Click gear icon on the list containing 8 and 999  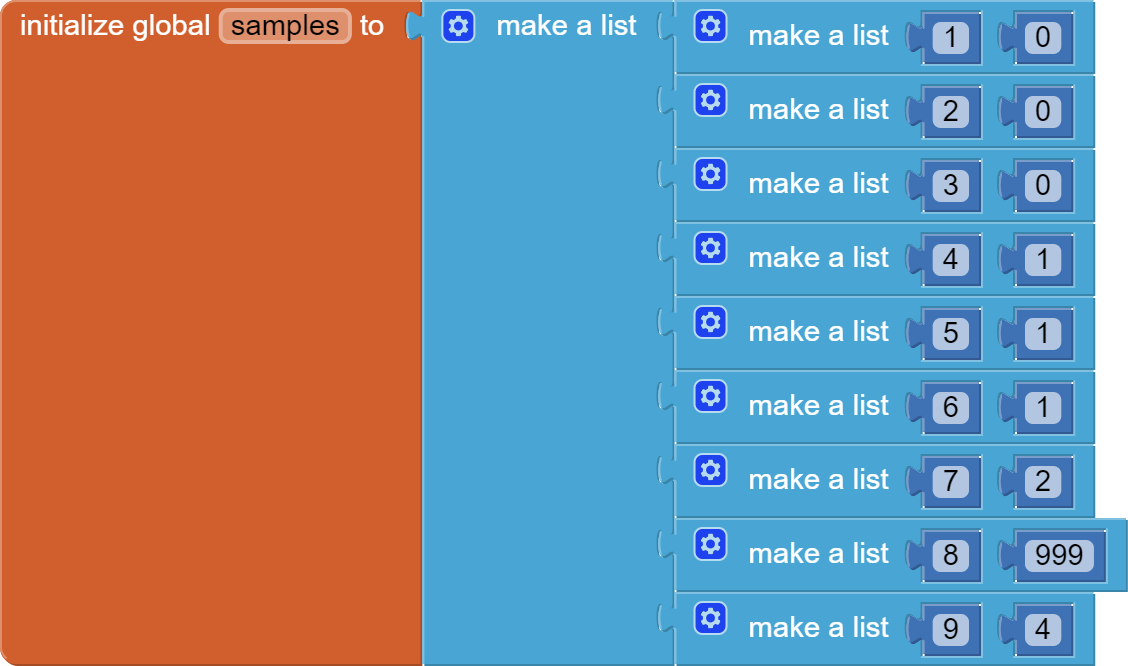[710, 544]
